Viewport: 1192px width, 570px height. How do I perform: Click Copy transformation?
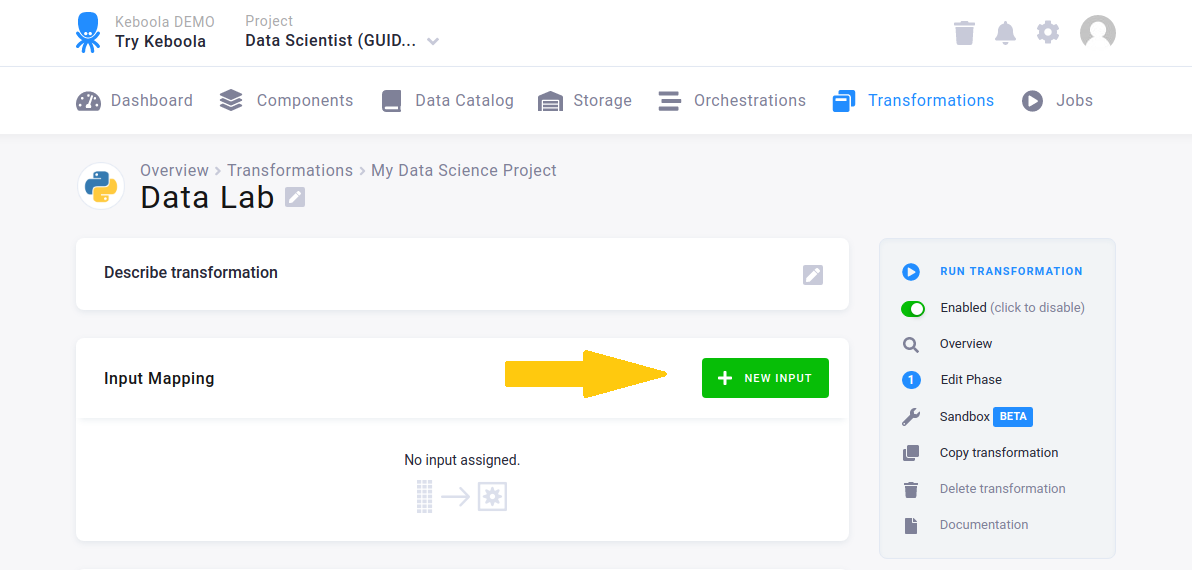click(998, 453)
